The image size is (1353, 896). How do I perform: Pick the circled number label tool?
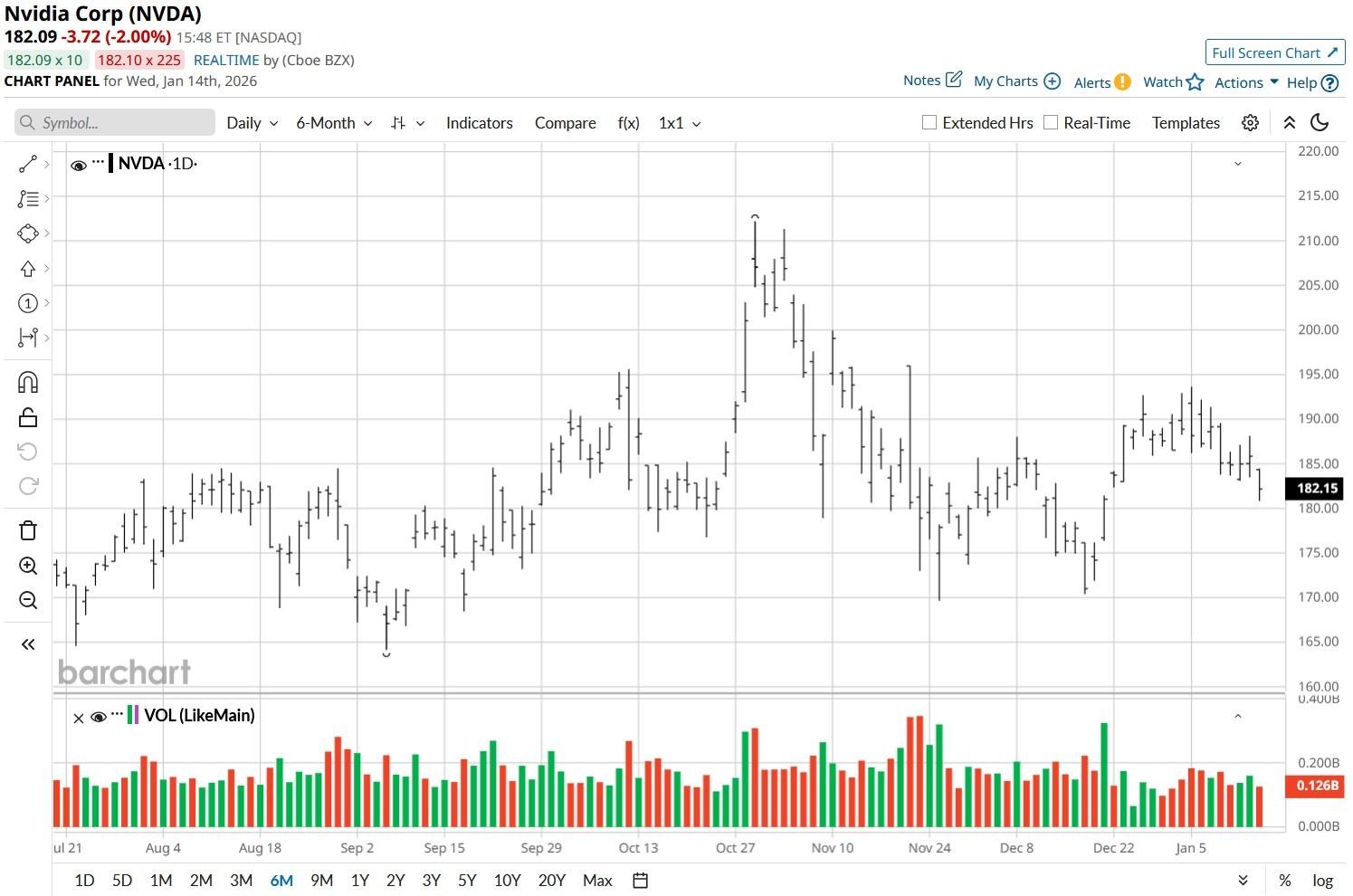[28, 303]
